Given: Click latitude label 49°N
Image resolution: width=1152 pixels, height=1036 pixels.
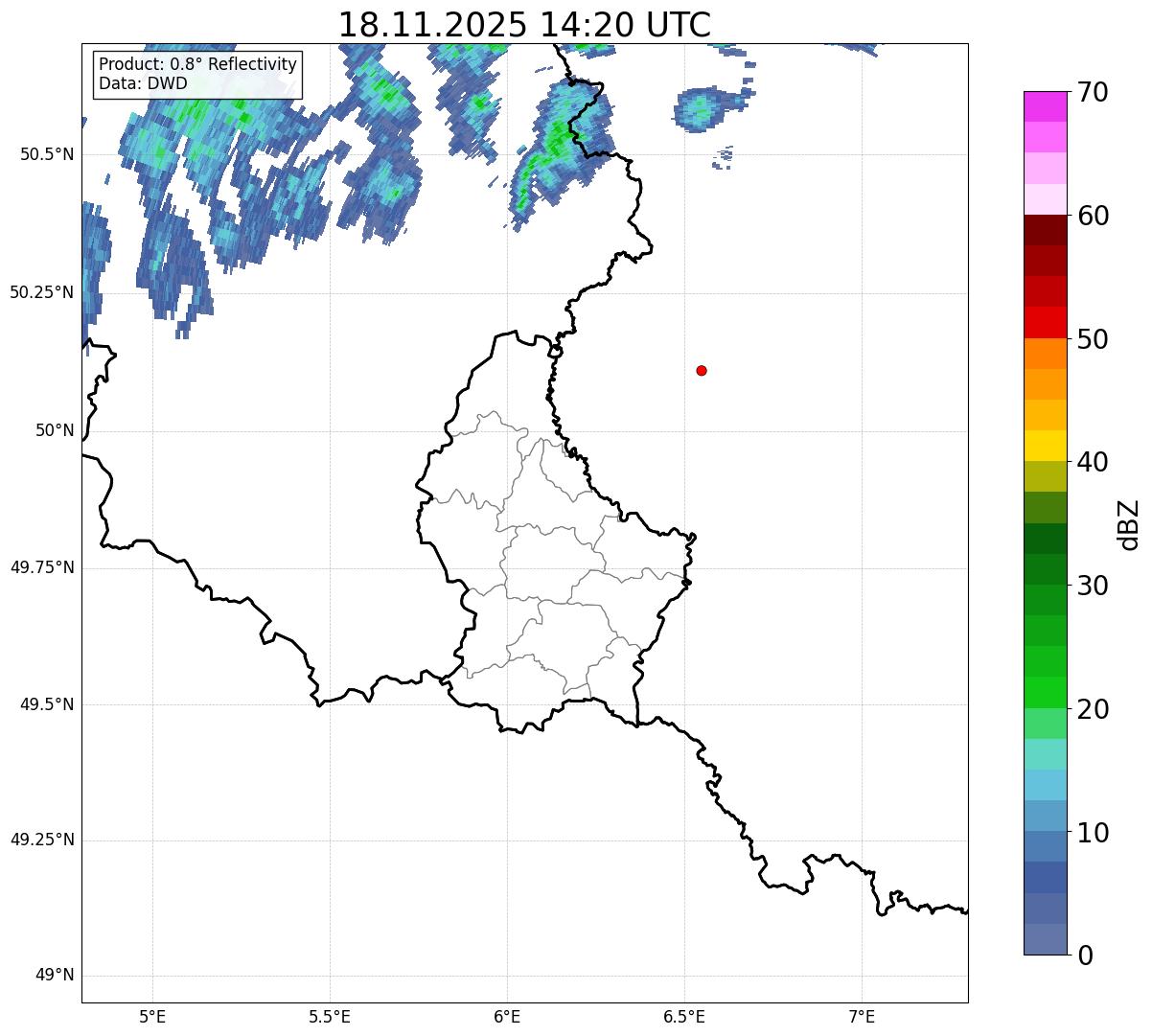Looking at the screenshot, I should (x=55, y=976).
